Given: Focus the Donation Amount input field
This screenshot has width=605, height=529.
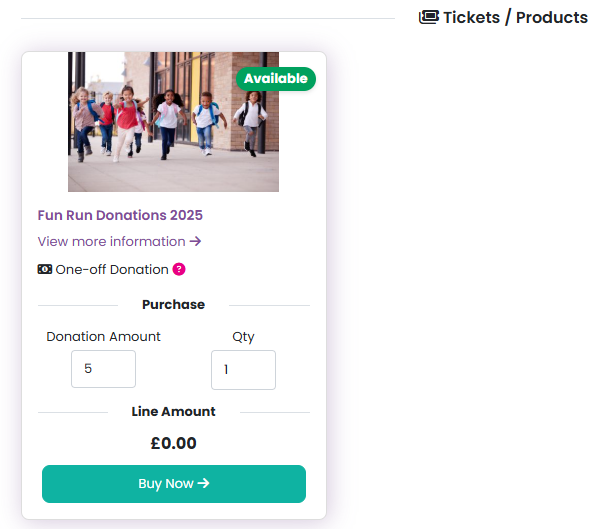Looking at the screenshot, I should [103, 369].
